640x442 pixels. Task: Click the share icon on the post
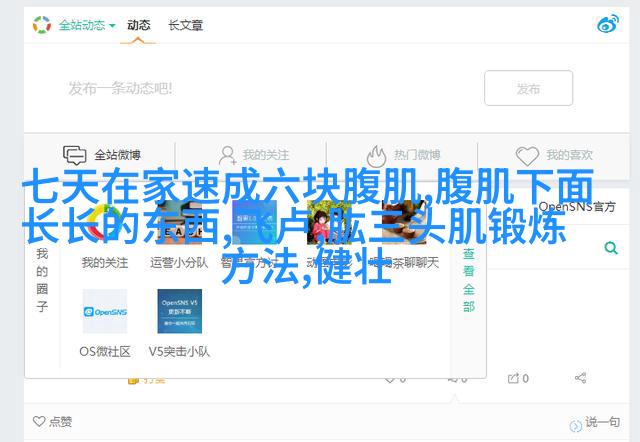pyautogui.click(x=581, y=378)
